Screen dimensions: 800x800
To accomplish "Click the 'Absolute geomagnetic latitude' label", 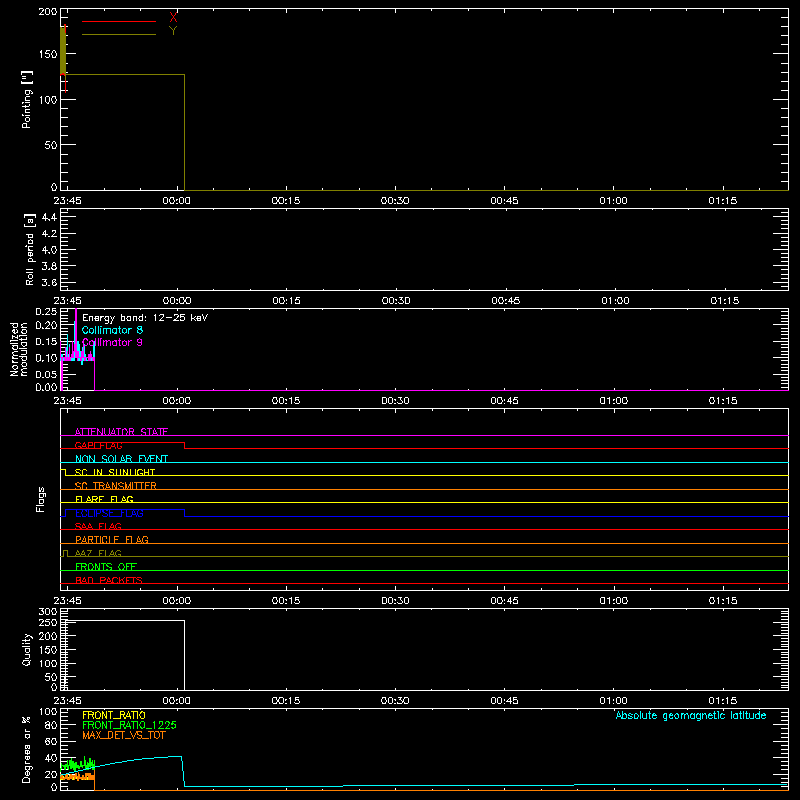I will [x=691, y=715].
